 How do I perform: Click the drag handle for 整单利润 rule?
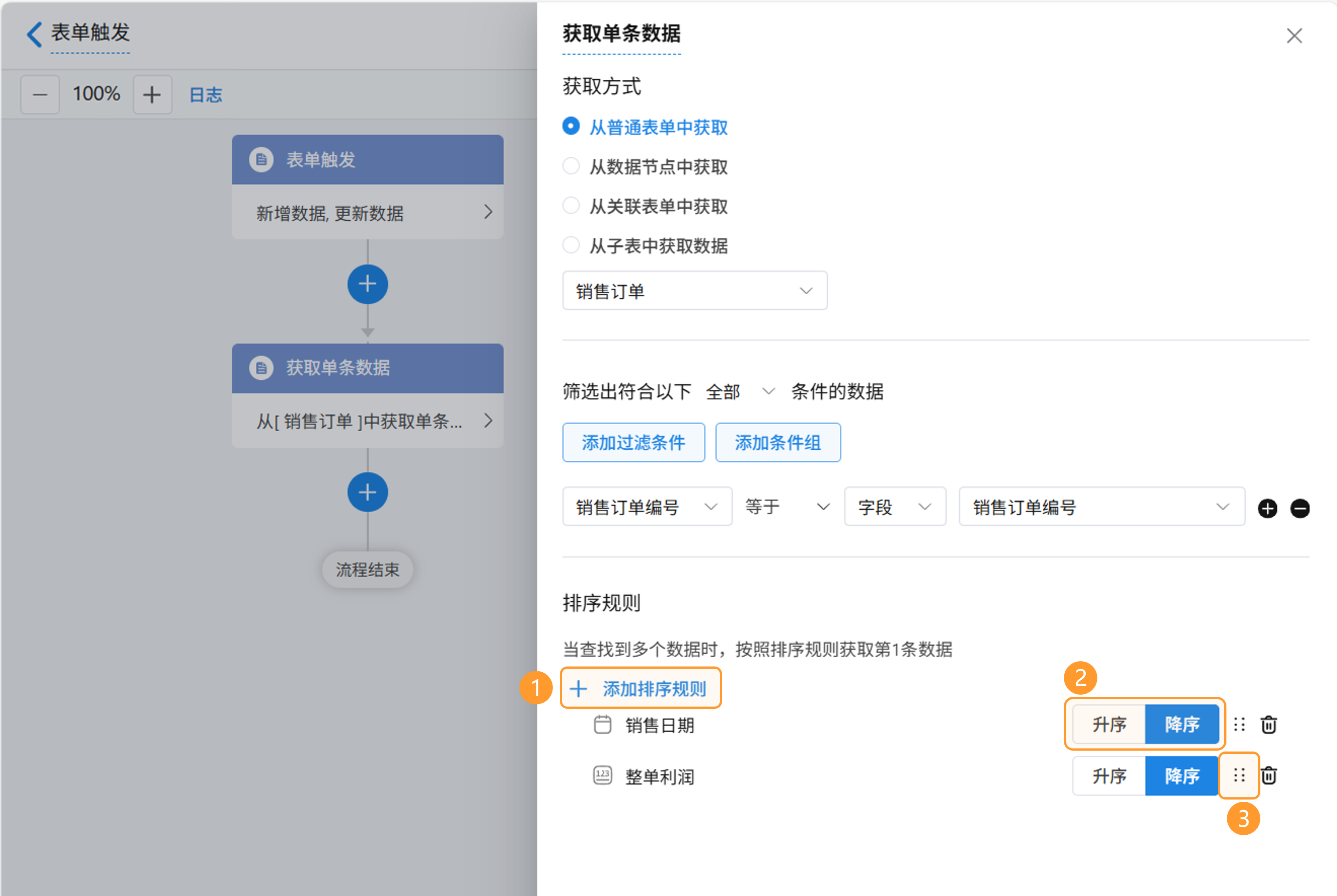(1239, 775)
